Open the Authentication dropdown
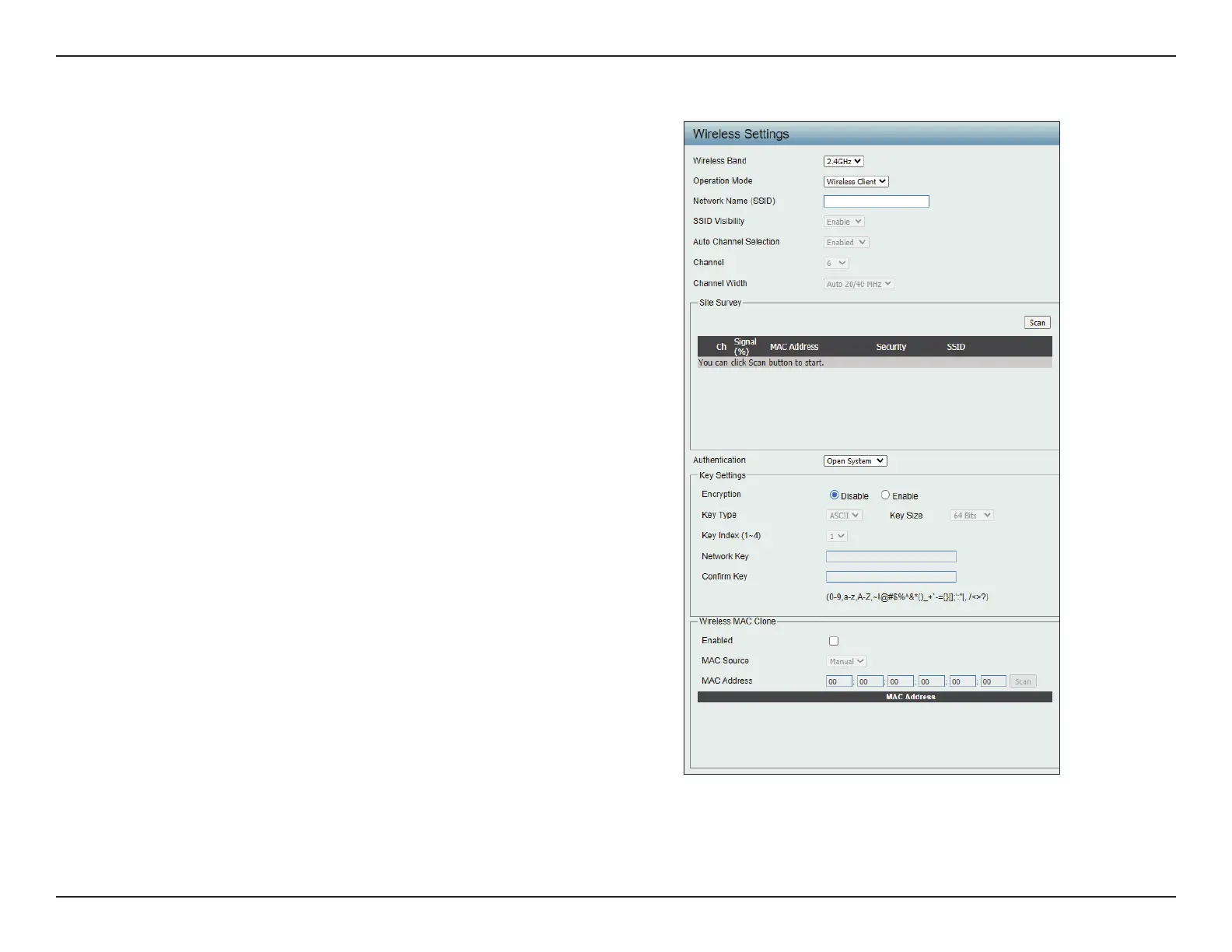1232x952 pixels. [x=855, y=461]
